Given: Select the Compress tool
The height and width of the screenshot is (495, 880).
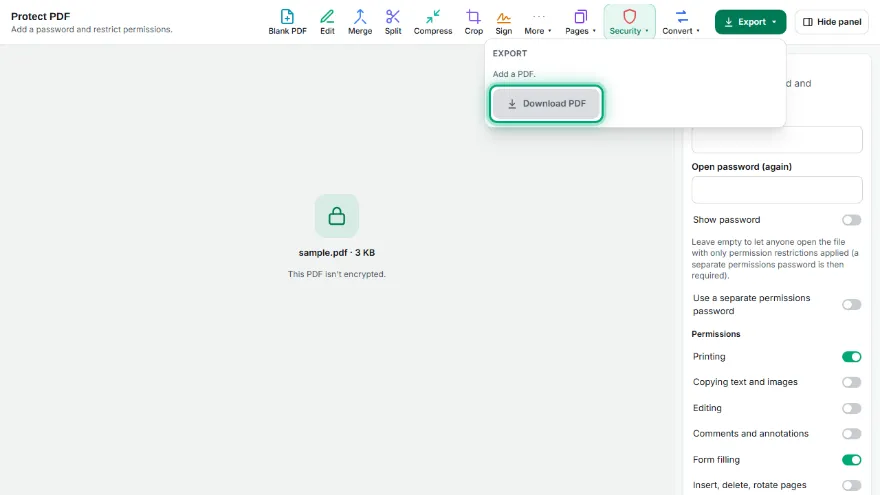Looking at the screenshot, I should coord(433,22).
